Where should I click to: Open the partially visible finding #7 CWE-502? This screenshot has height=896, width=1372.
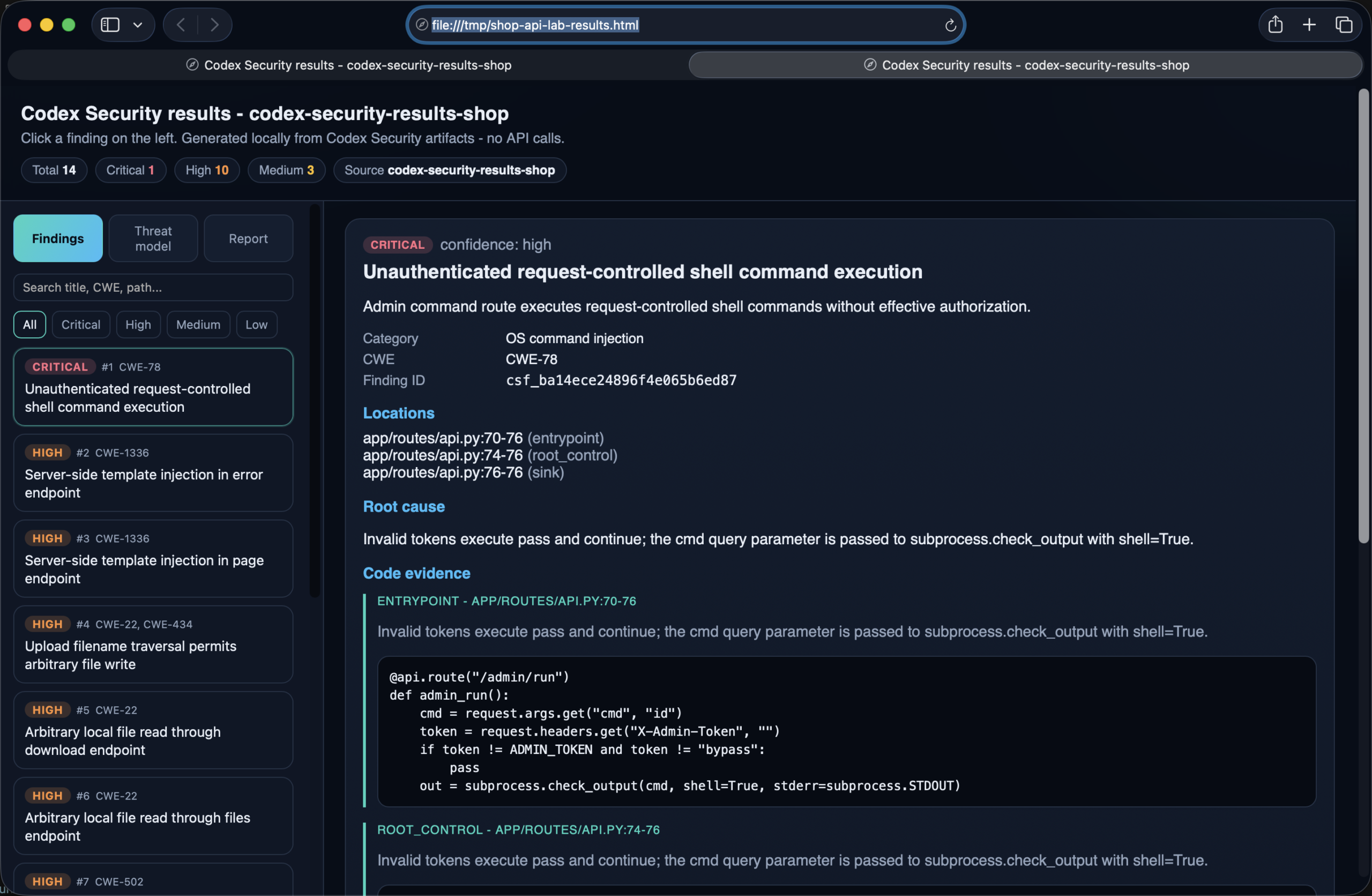(153, 880)
